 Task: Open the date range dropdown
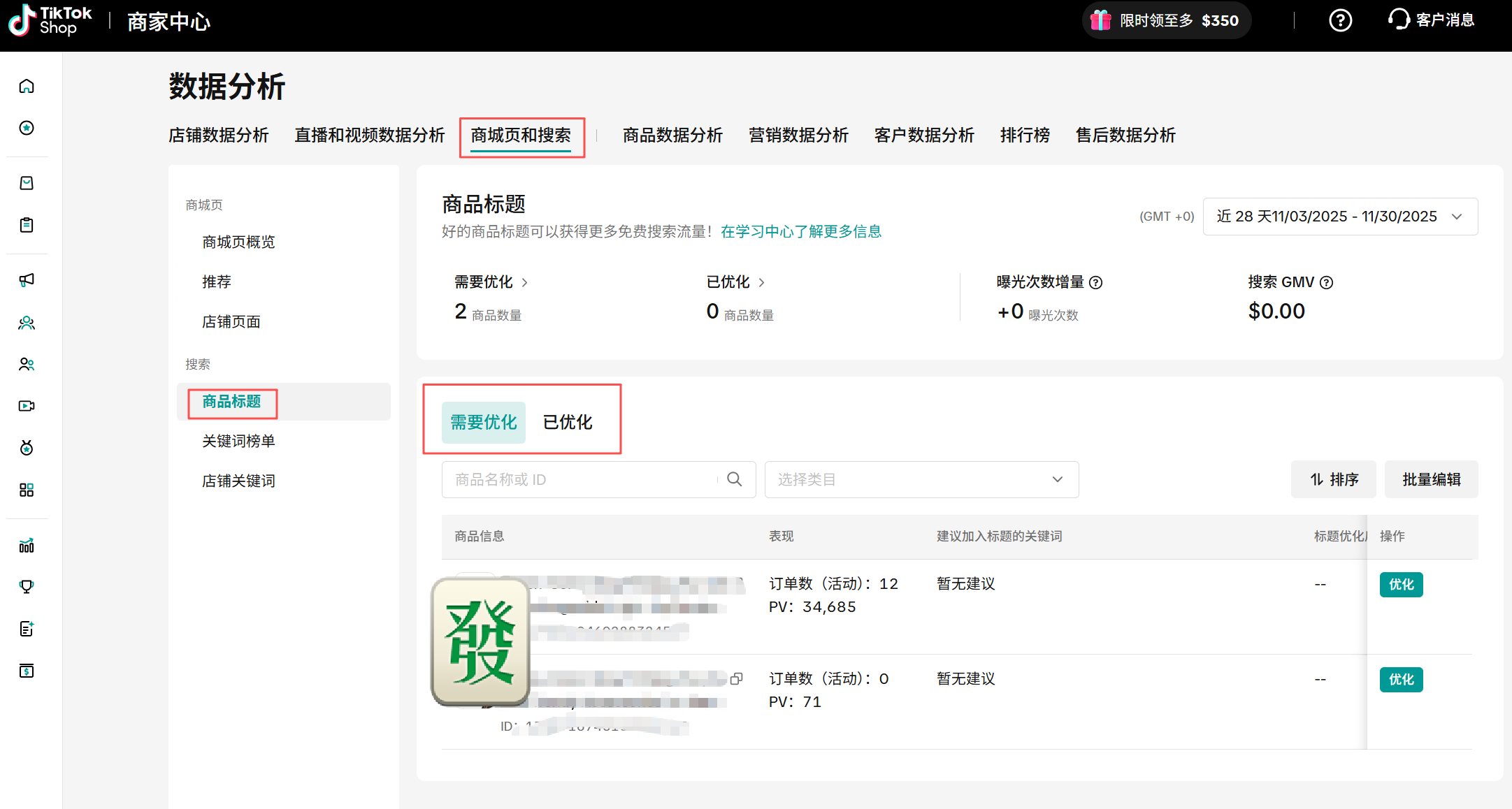point(1340,217)
